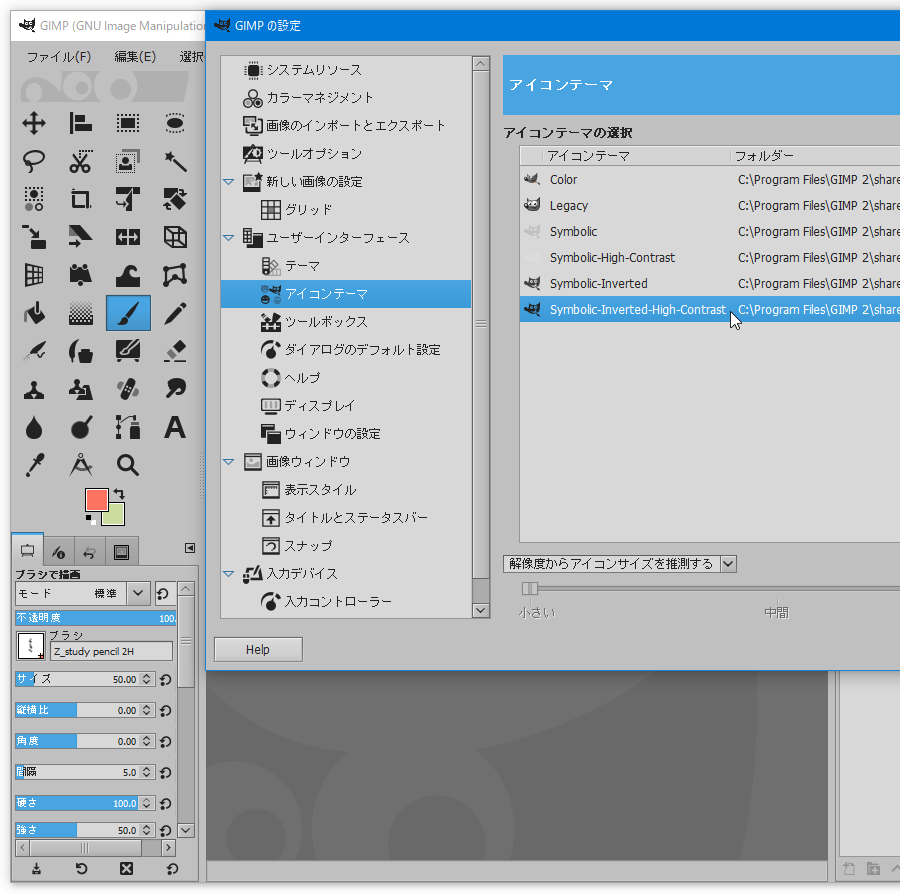Click the brush name field Z_study pencil 2H

(111, 651)
